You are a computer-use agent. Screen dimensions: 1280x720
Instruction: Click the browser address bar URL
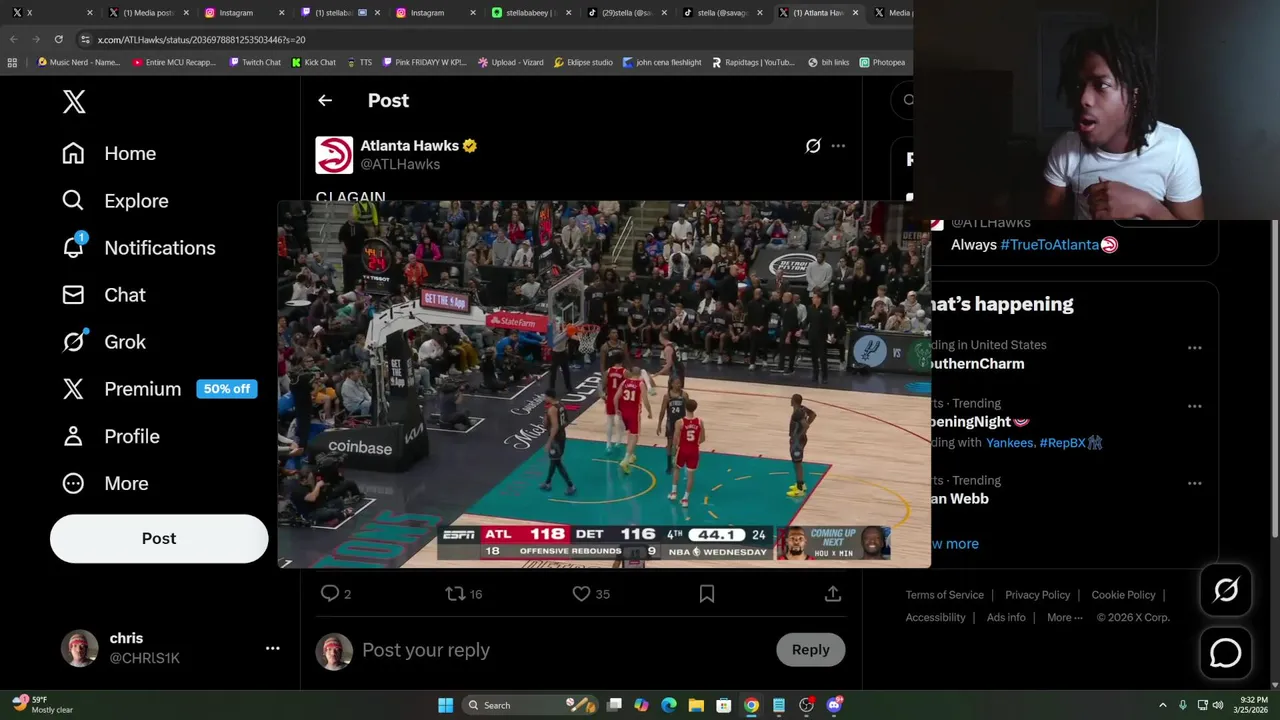click(201, 40)
